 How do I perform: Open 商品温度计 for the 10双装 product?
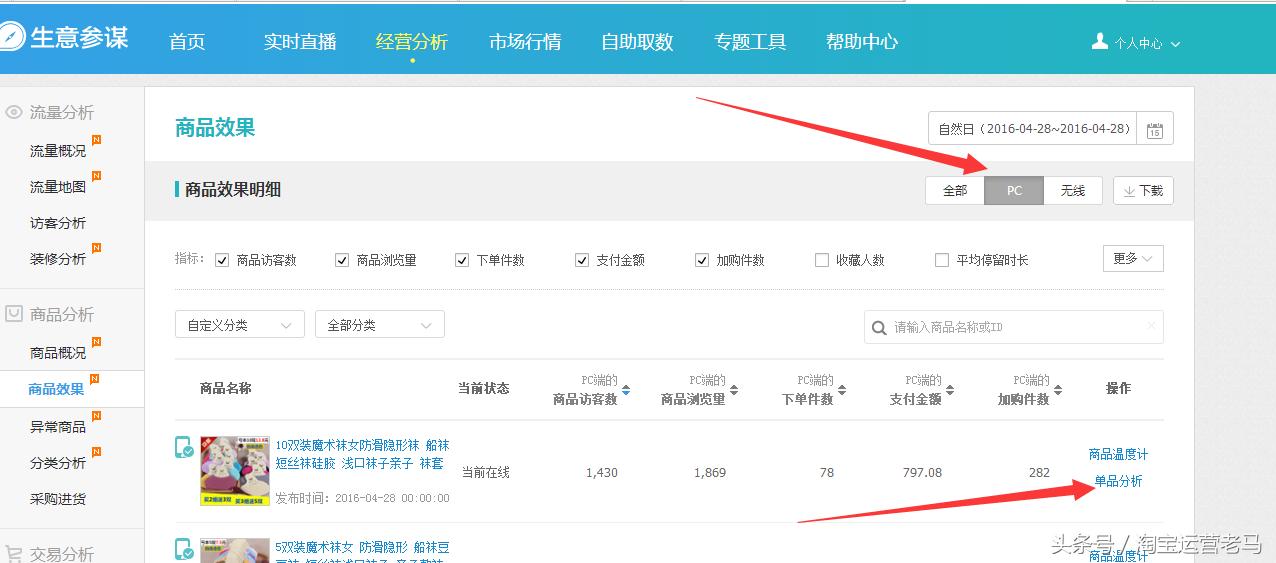pos(1118,454)
